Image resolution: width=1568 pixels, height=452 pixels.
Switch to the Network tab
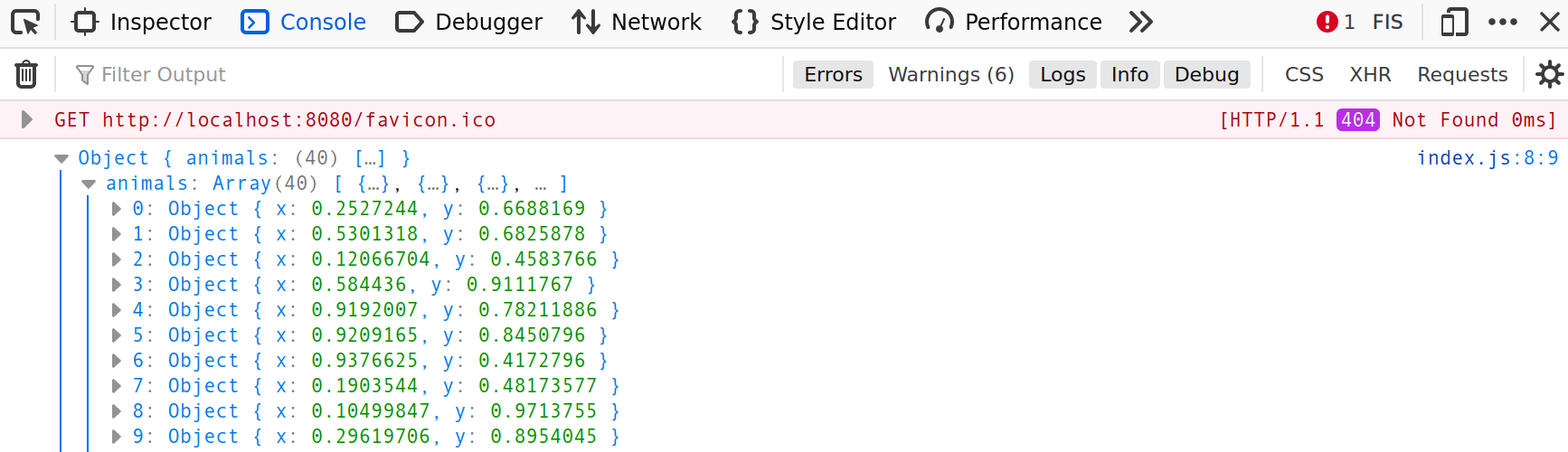coord(637,22)
